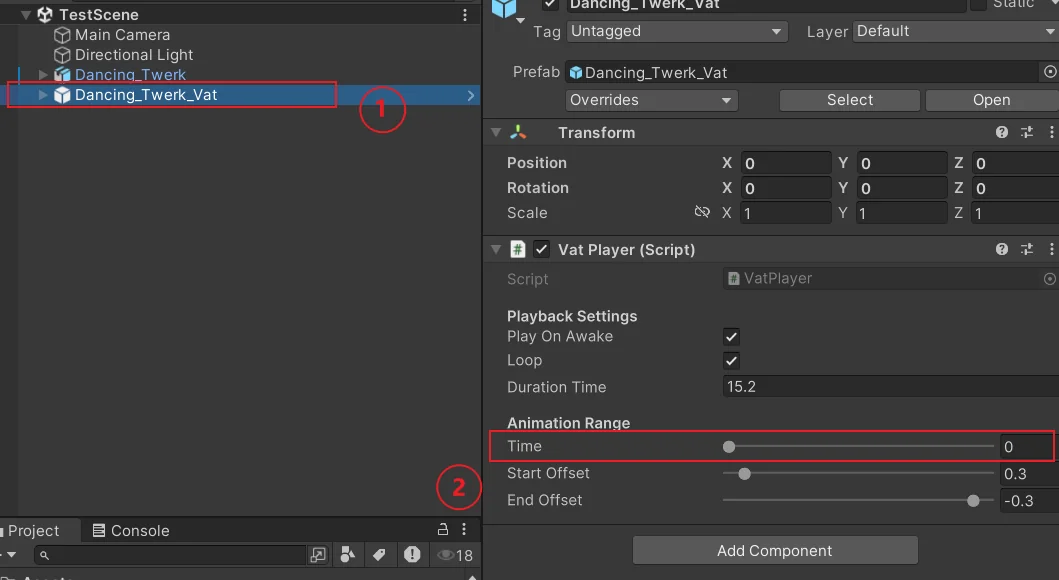Edit Position X field
The height and width of the screenshot is (580, 1059).
tap(786, 163)
